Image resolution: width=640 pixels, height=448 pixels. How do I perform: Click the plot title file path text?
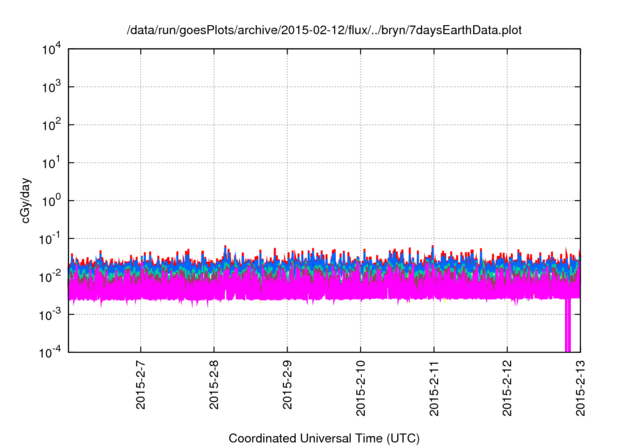[324, 30]
